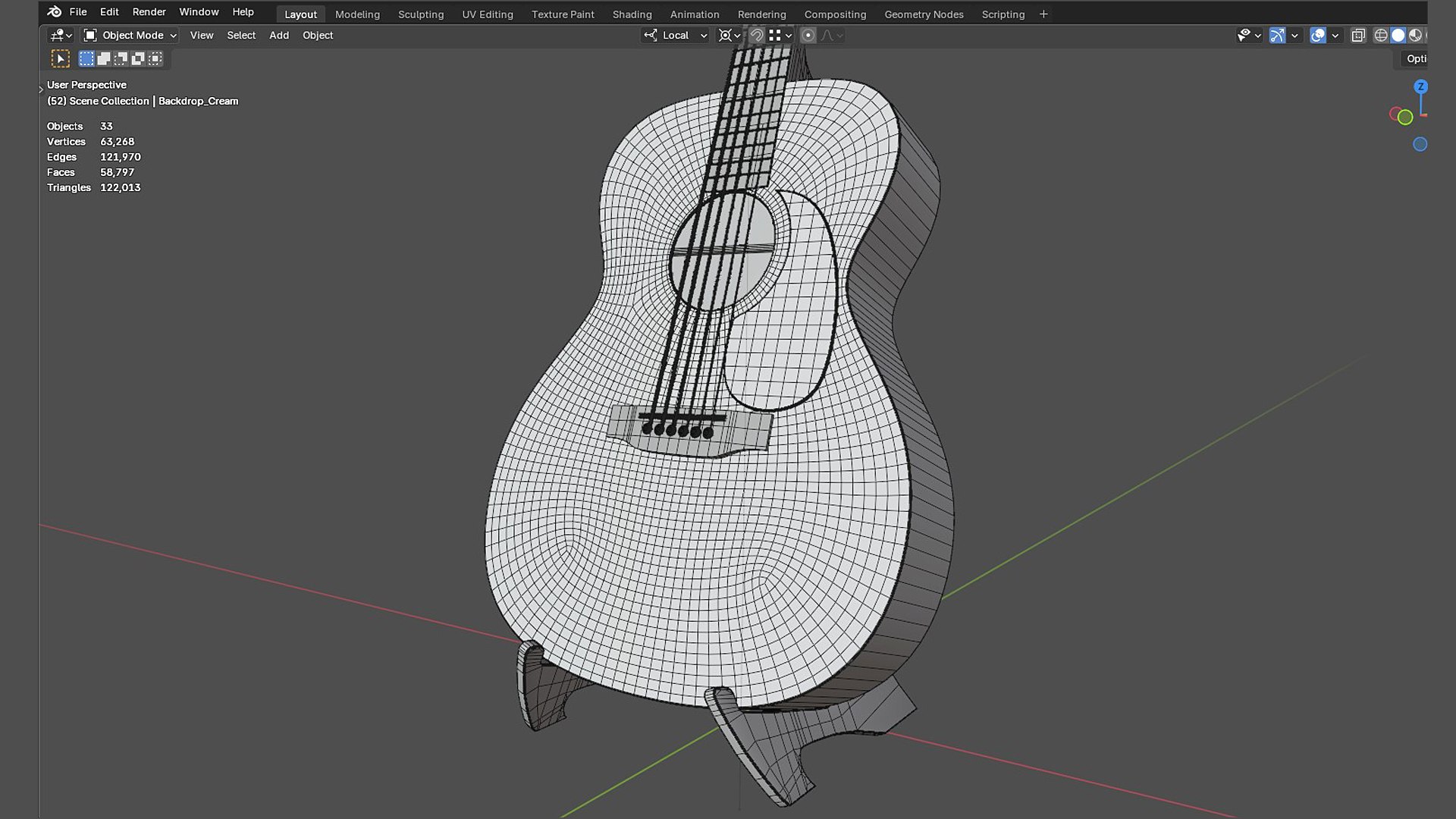Click the bottom blue negative Z gizmo ball
The image size is (1456, 819).
[x=1420, y=144]
